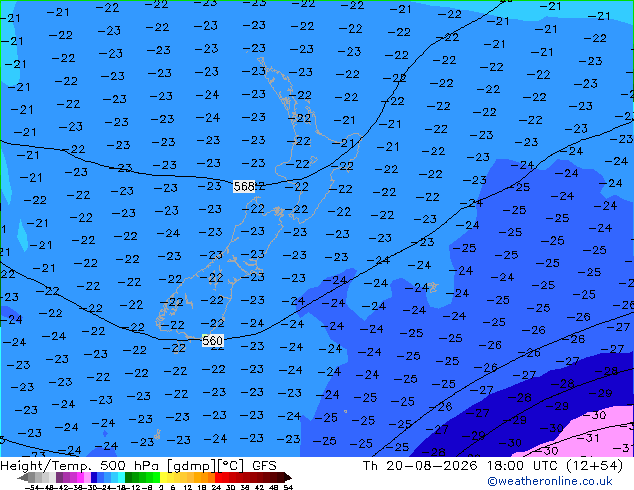634x490 pixels.
Task: Click the [°C] unit label
Action: coord(232,466)
